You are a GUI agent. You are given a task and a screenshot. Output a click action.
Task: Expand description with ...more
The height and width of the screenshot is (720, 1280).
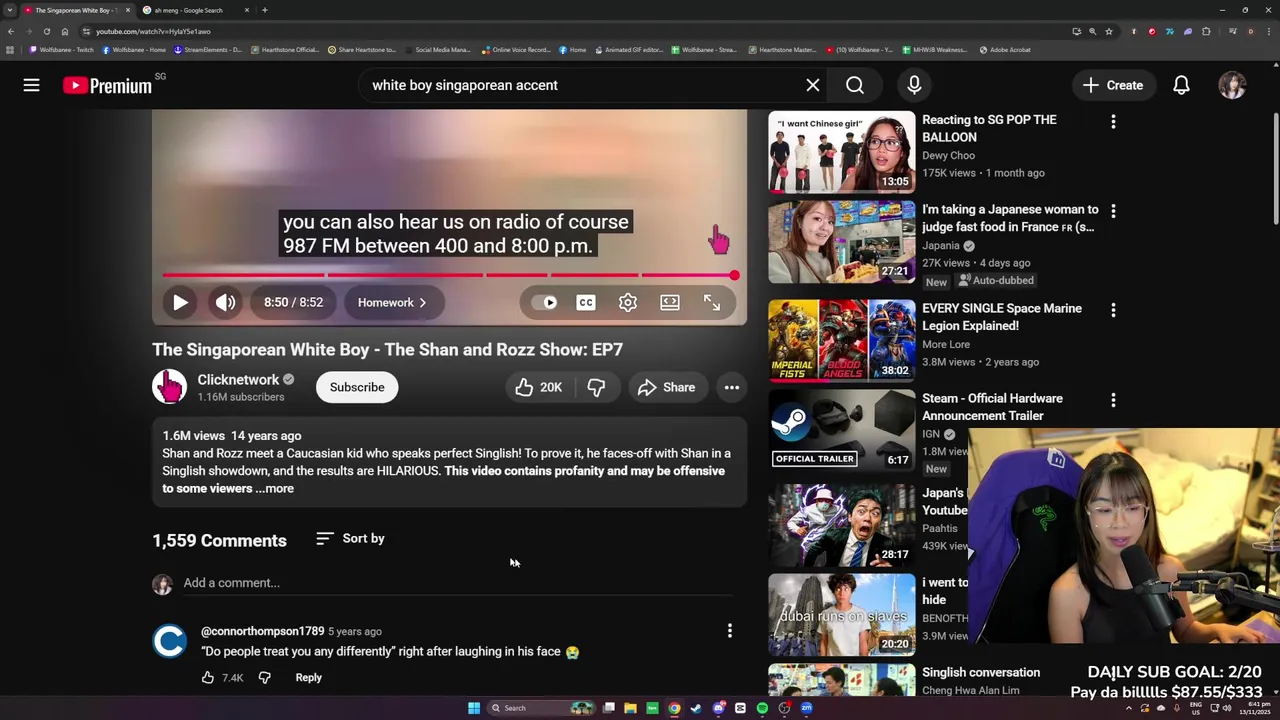pyautogui.click(x=274, y=488)
